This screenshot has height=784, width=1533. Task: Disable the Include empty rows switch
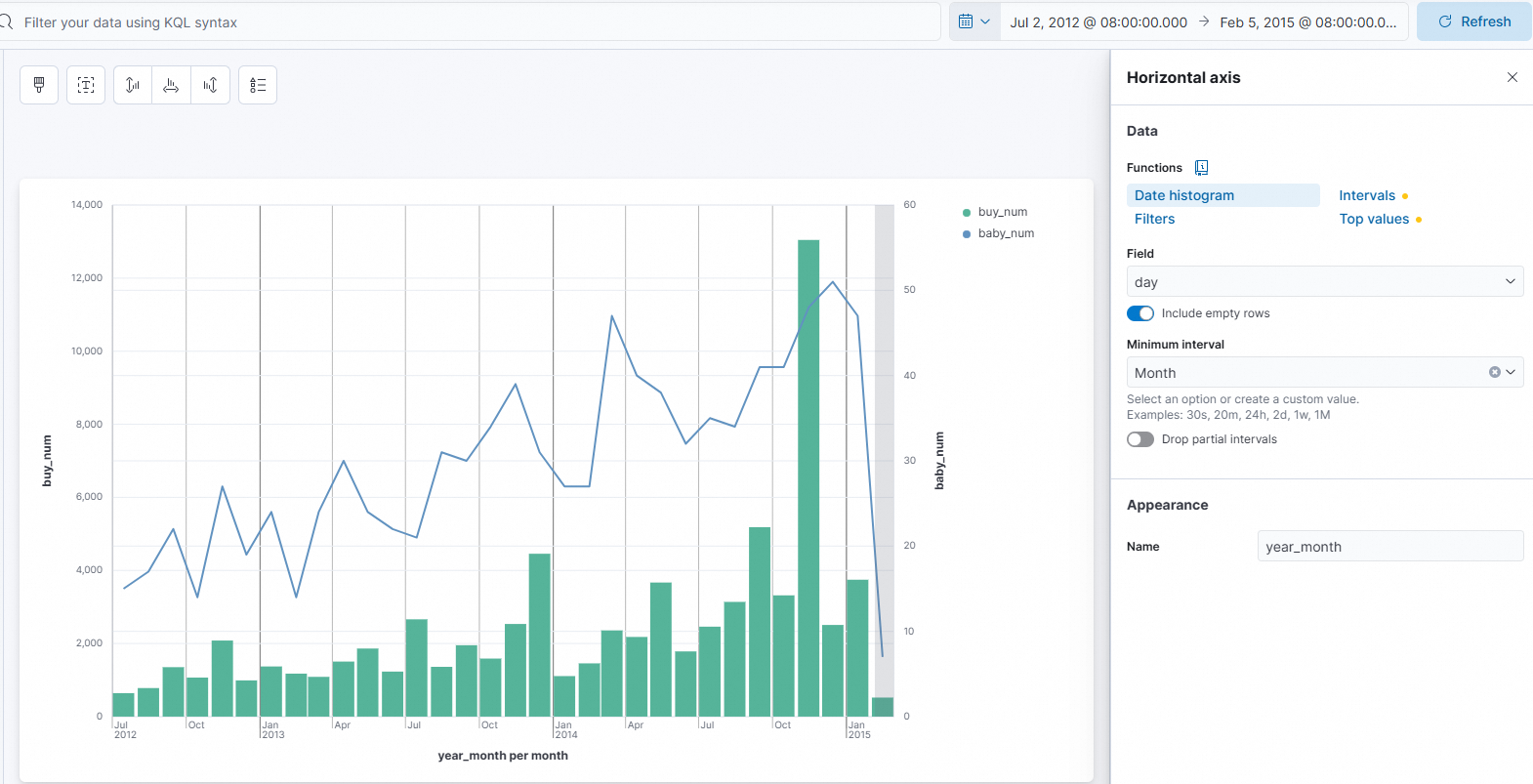(x=1139, y=313)
